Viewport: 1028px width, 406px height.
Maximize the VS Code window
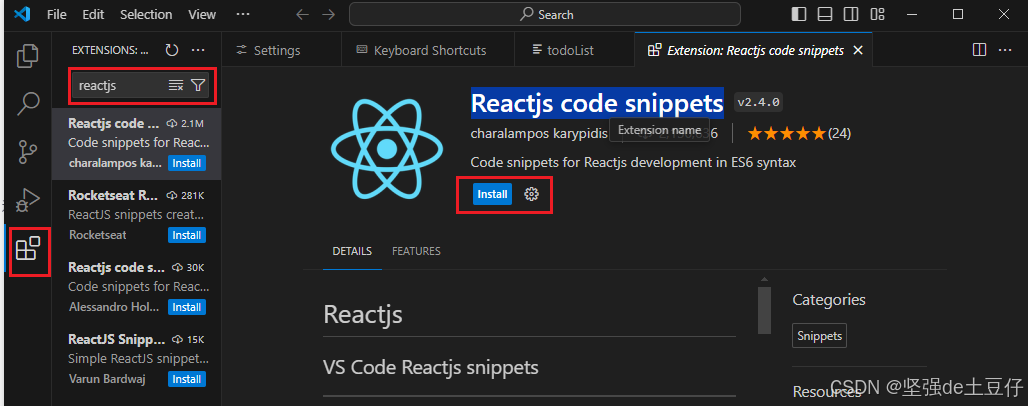tap(958, 14)
